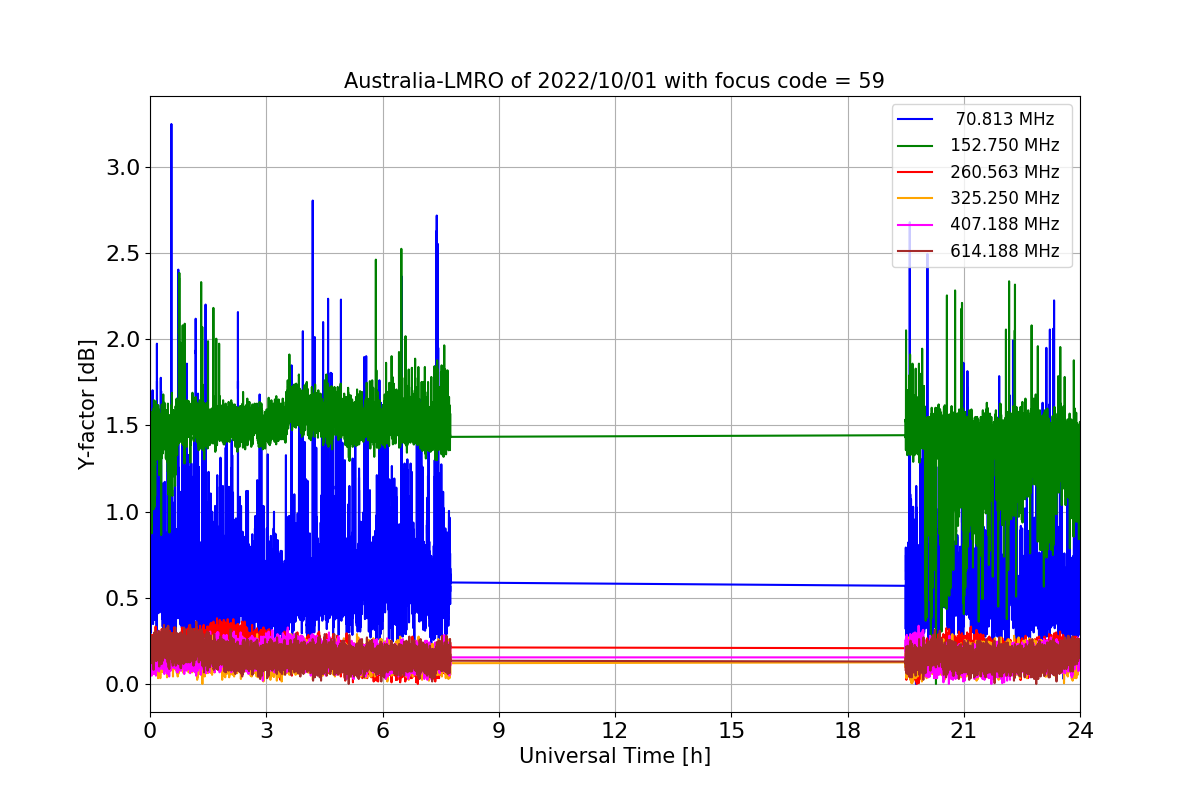Click the y-axis tick label '0.5'
The width and height of the screenshot is (1200, 800).
click(x=122, y=599)
